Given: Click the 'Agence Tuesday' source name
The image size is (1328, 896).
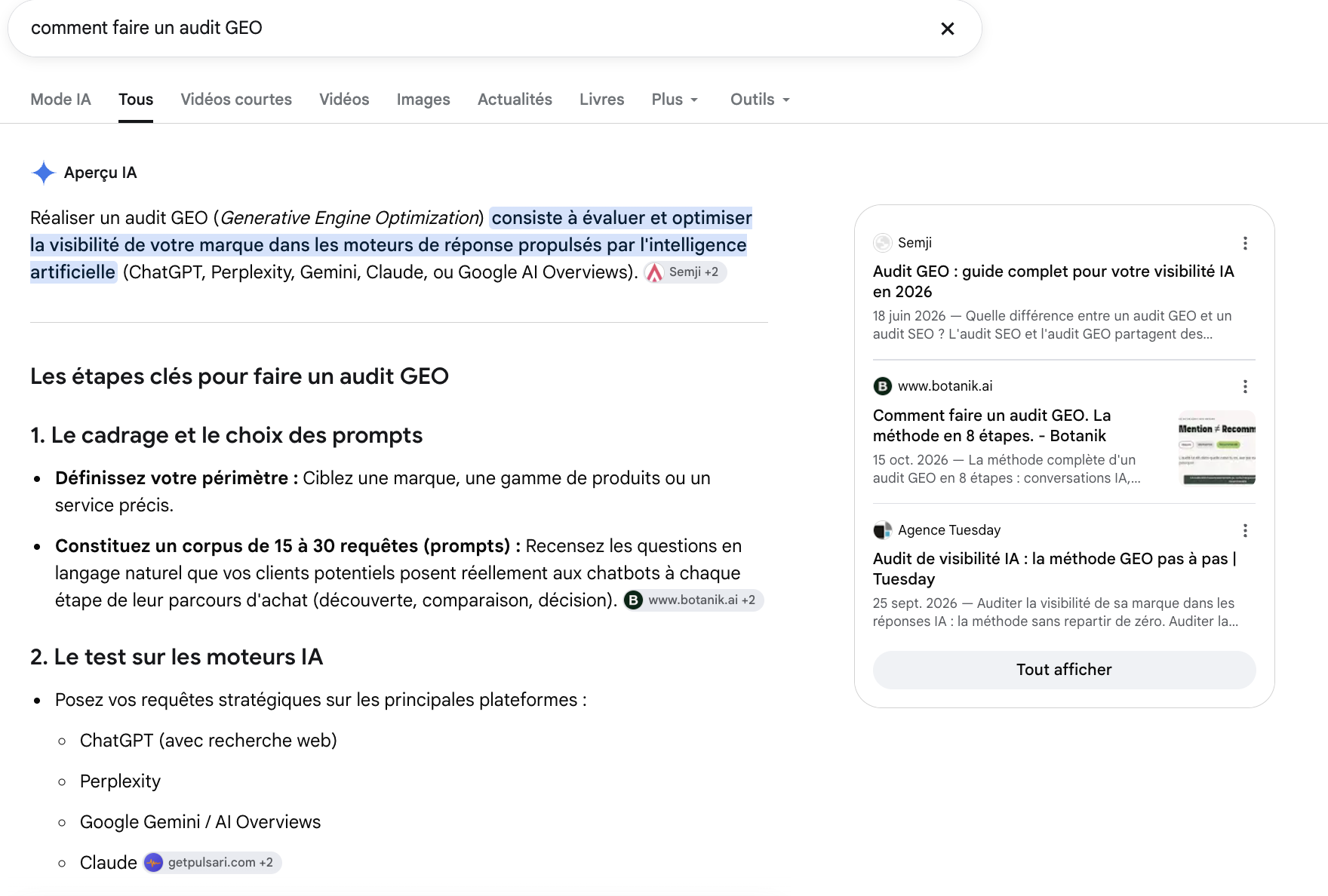Looking at the screenshot, I should [949, 530].
